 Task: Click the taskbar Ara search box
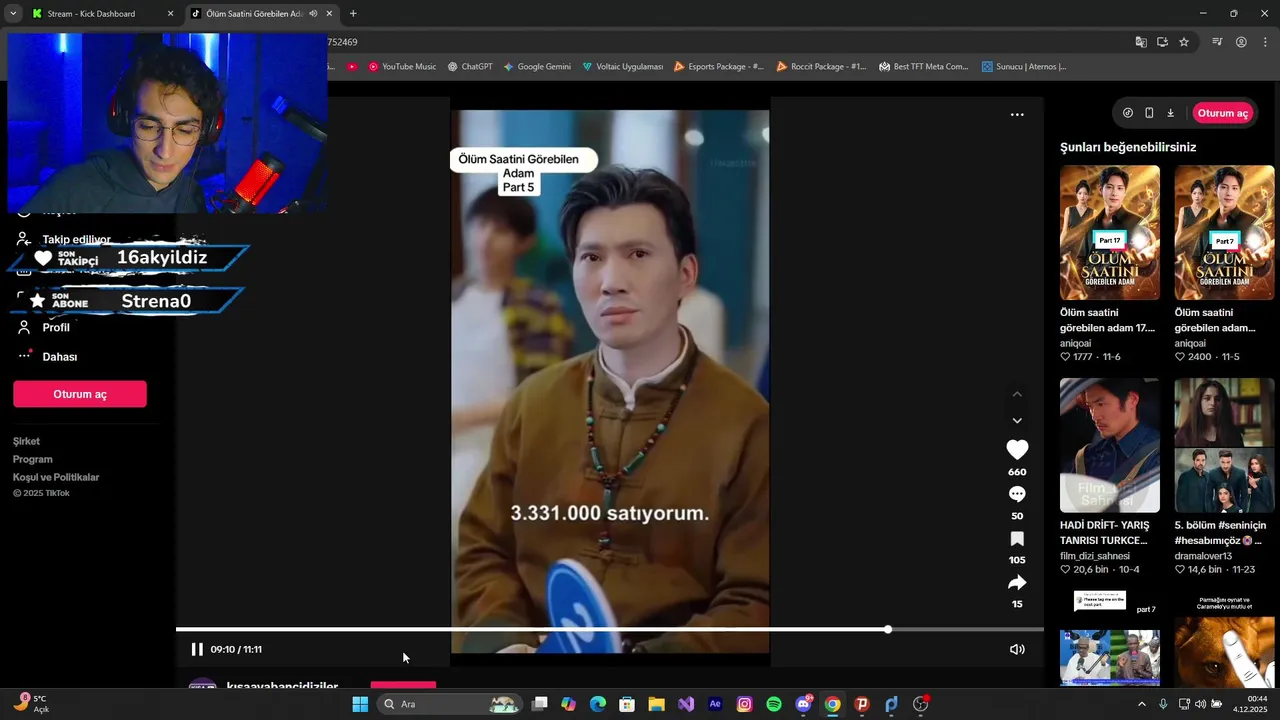click(x=450, y=704)
